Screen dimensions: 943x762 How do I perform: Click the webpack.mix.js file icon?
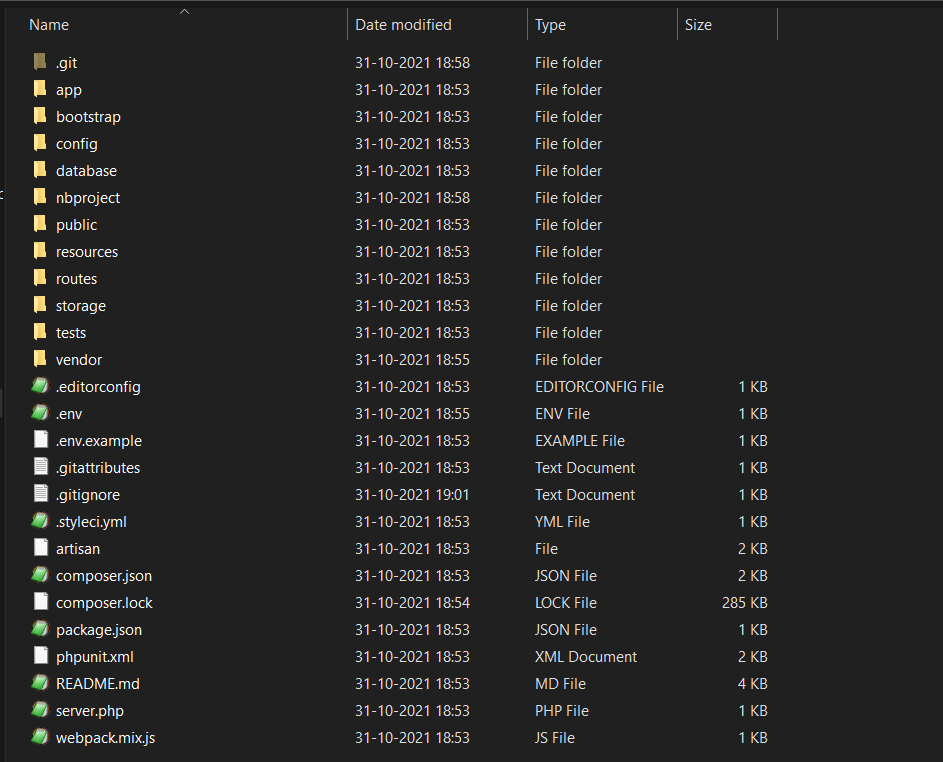click(x=40, y=737)
